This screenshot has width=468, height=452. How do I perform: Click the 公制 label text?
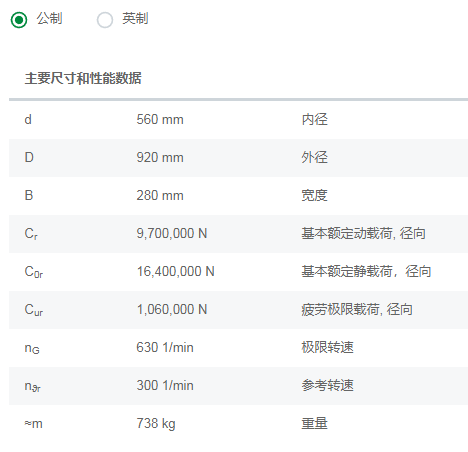pyautogui.click(x=49, y=18)
